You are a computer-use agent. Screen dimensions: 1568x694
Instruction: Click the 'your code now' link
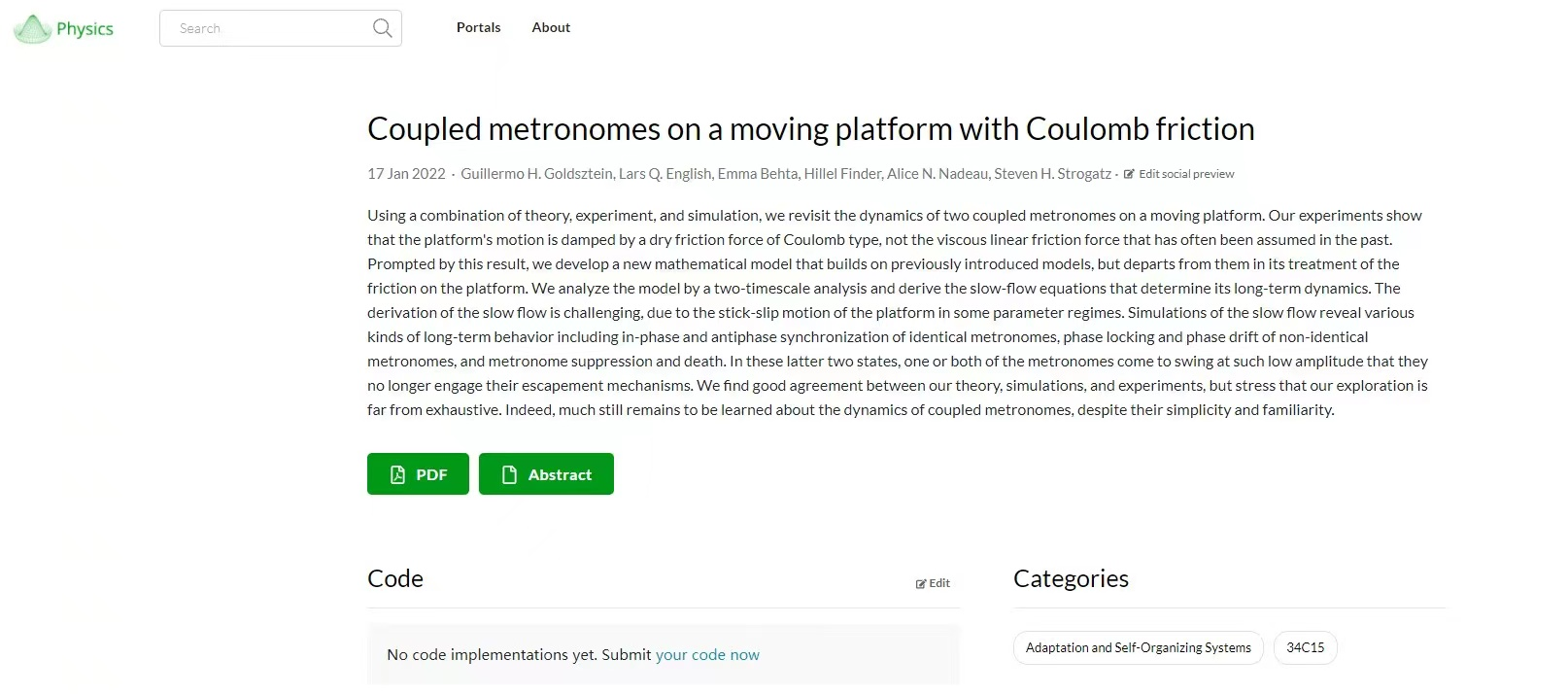tap(707, 655)
